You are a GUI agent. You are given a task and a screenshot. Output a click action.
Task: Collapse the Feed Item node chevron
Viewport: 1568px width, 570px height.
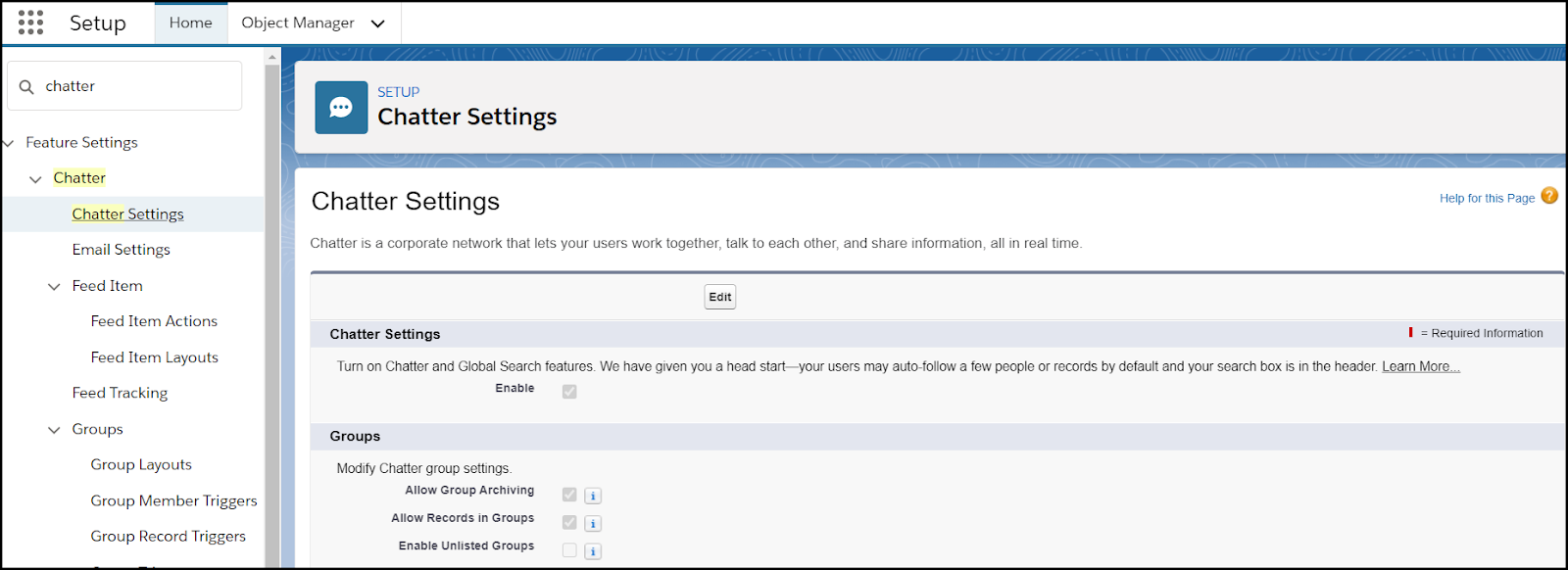[54, 287]
